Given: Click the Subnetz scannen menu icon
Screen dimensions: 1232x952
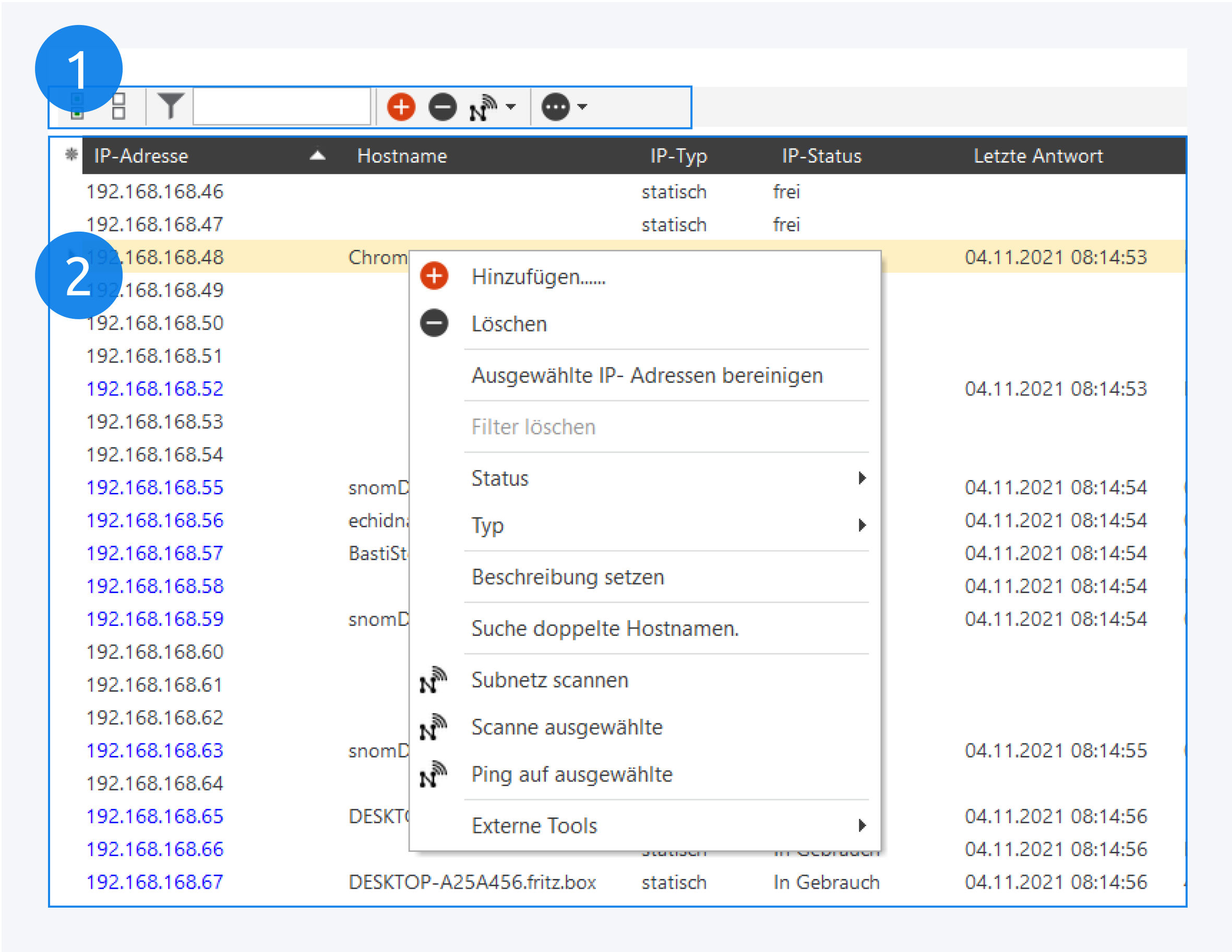Looking at the screenshot, I should pyautogui.click(x=433, y=680).
